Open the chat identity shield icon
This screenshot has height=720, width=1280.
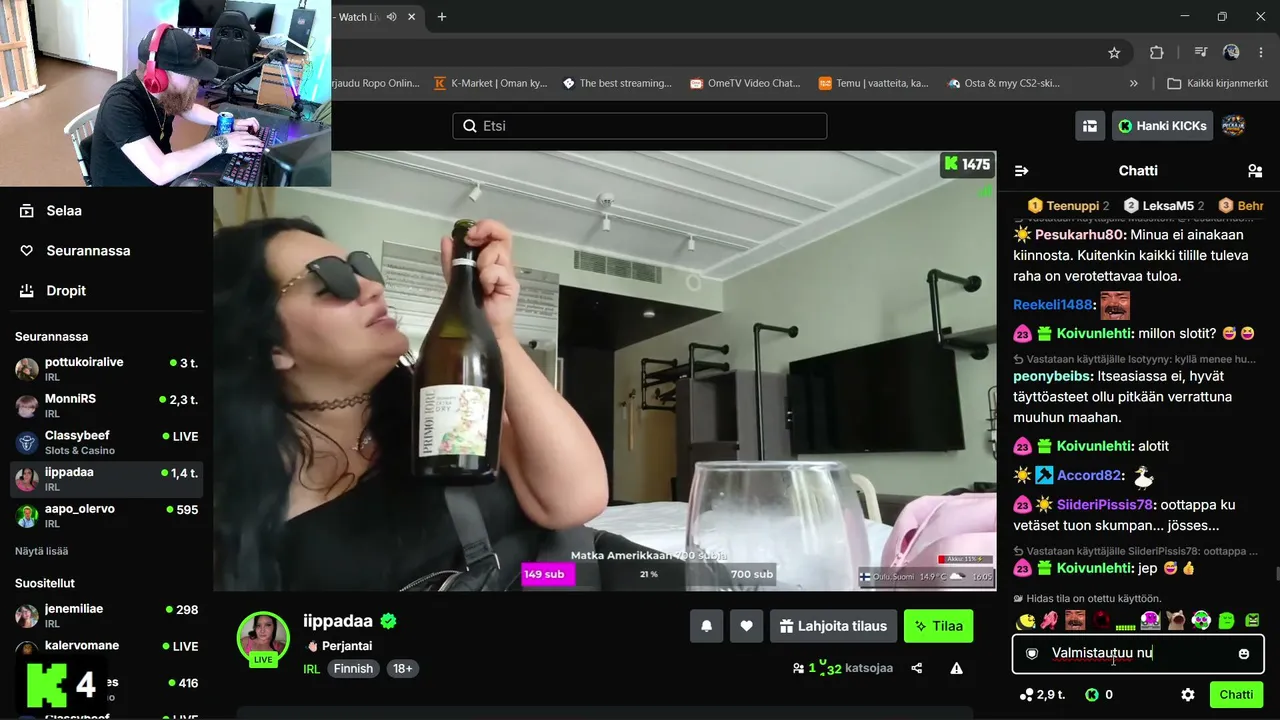[1033, 654]
